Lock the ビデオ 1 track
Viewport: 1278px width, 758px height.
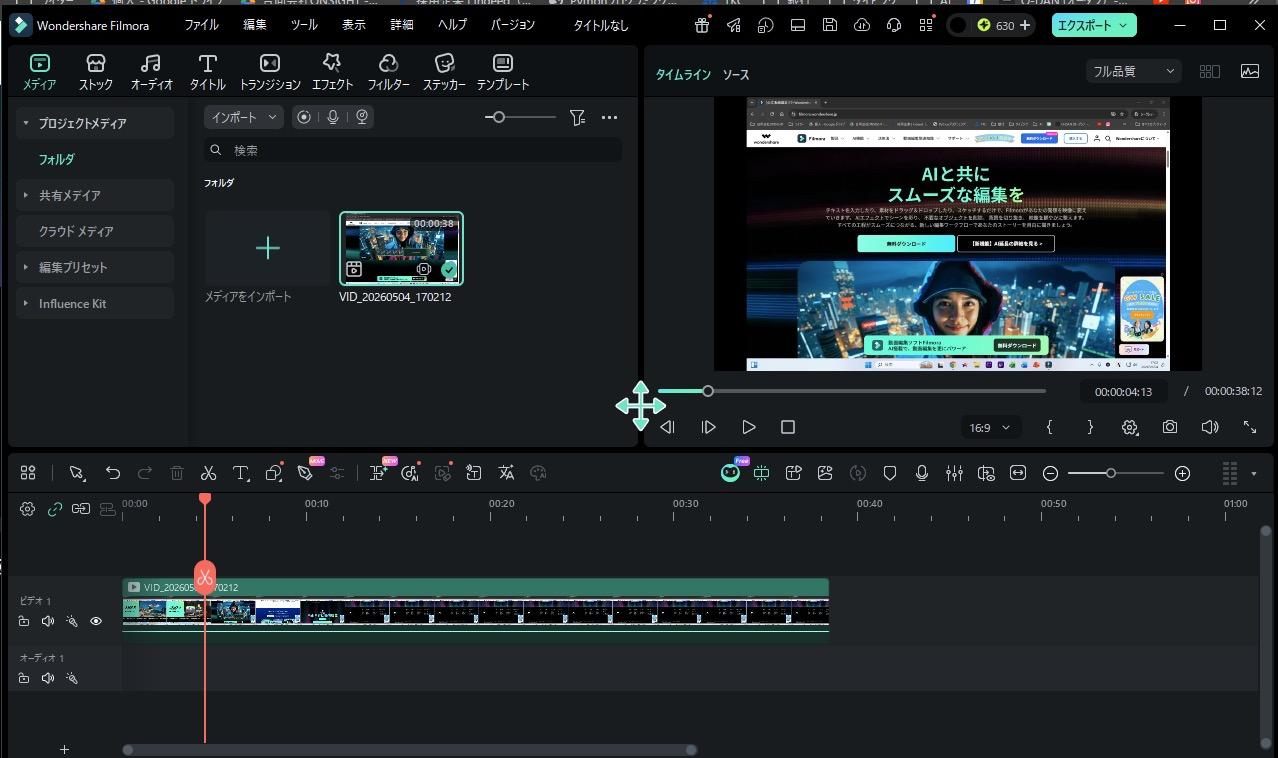[x=24, y=621]
